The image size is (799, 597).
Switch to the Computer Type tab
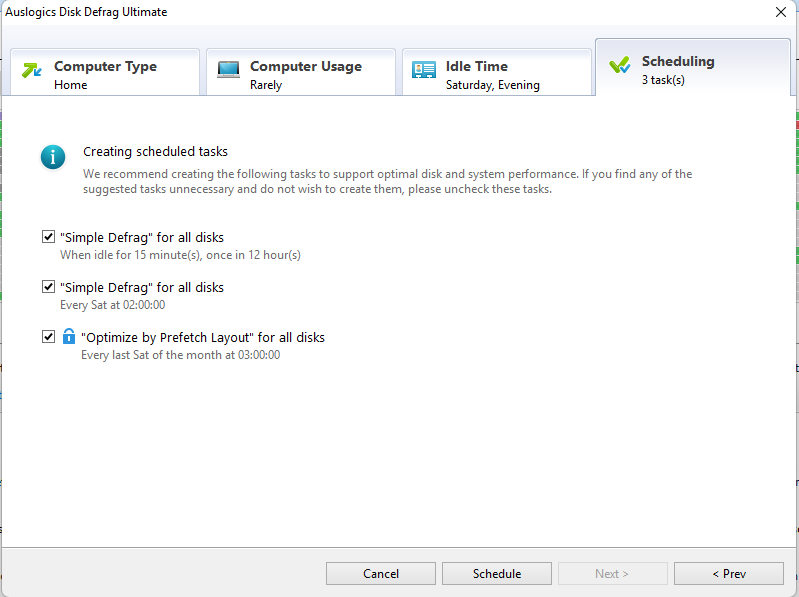[105, 72]
